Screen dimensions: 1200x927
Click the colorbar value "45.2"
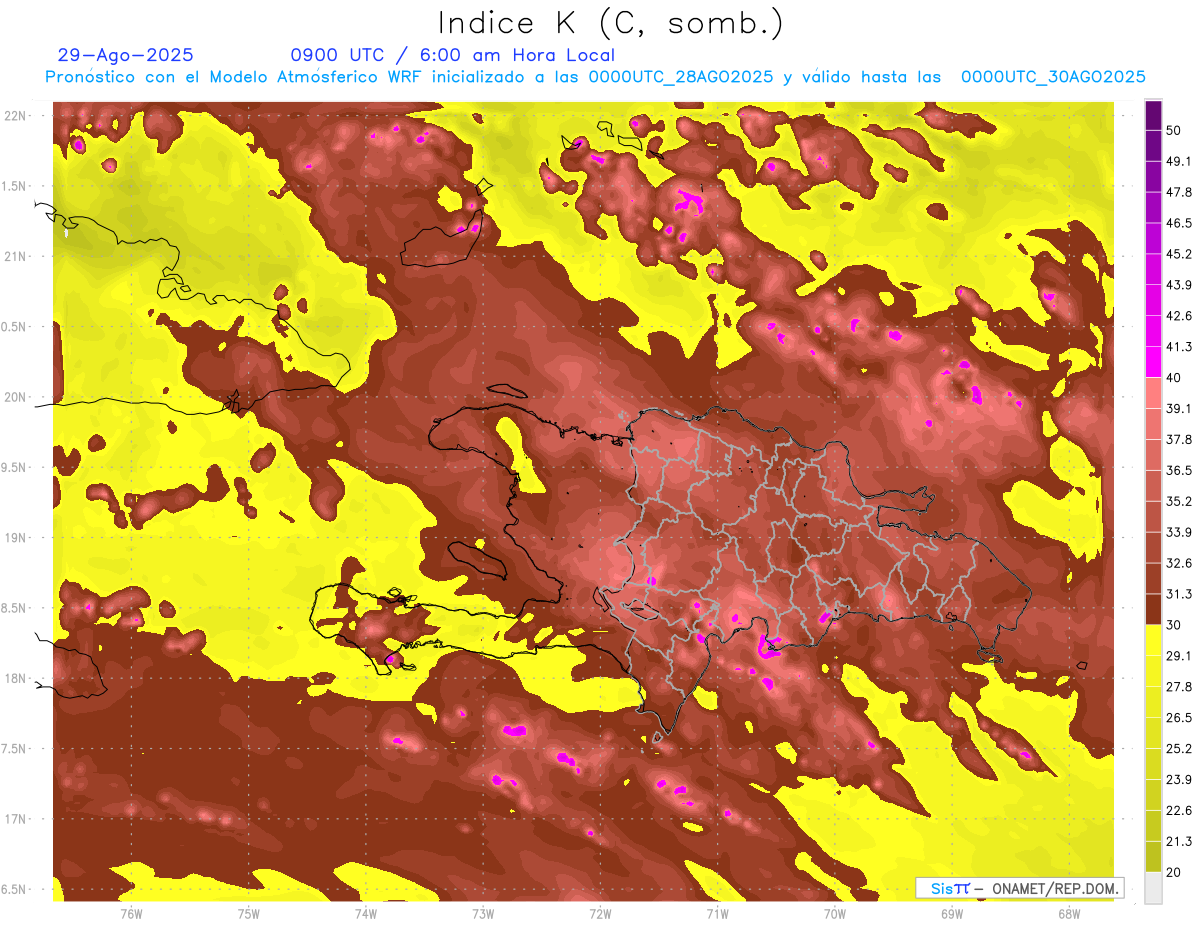[x=1179, y=254]
